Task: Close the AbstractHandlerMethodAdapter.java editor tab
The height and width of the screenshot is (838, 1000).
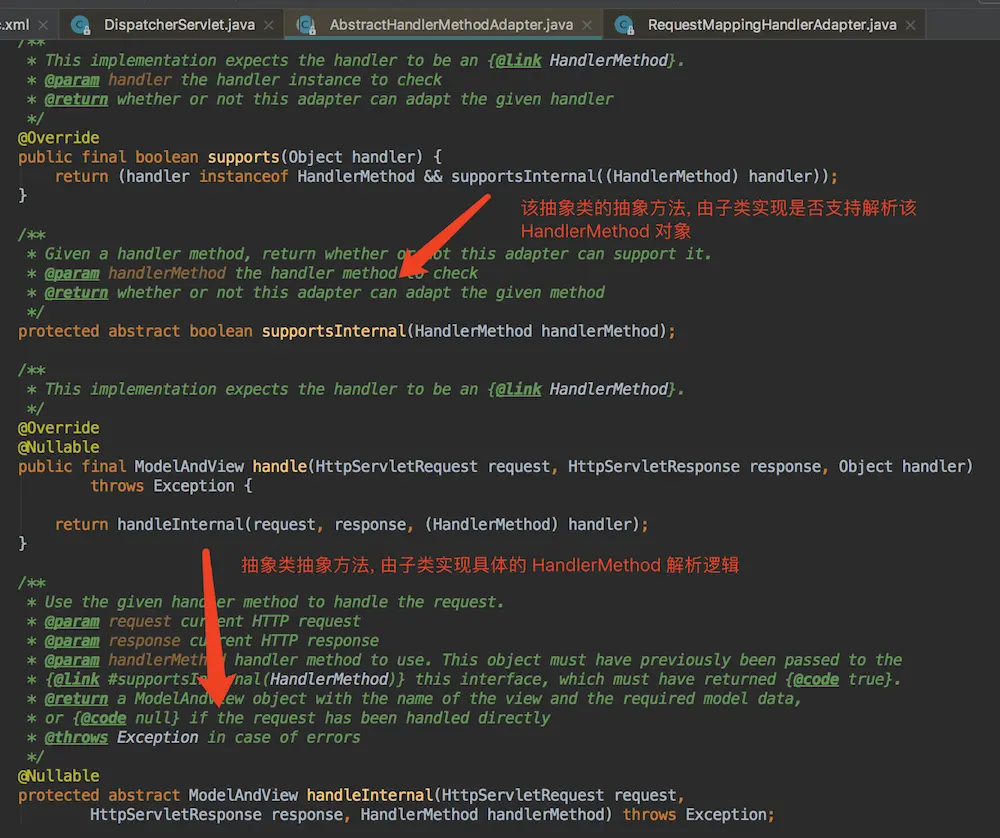Action: [589, 25]
